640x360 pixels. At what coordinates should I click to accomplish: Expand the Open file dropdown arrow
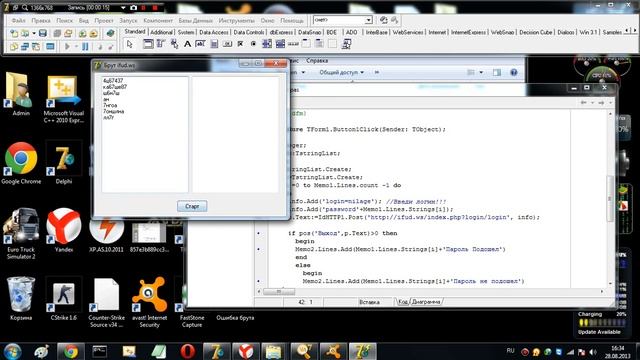(34, 33)
